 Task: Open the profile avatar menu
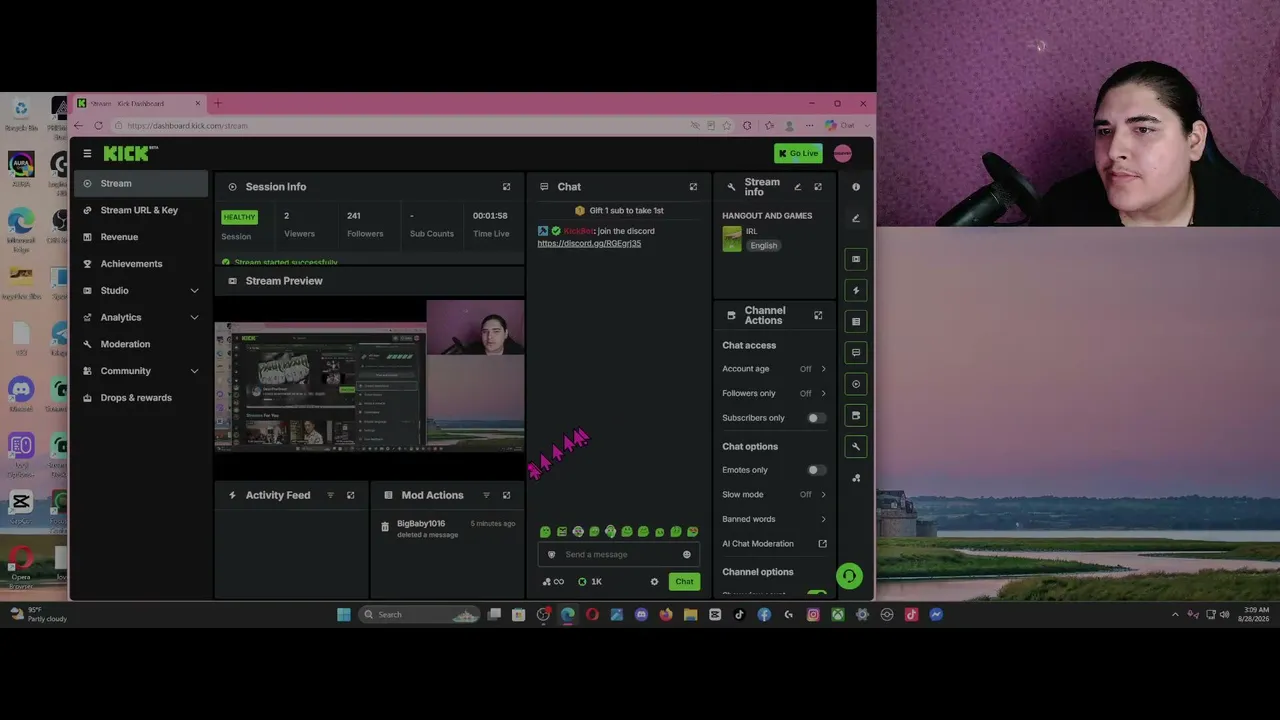coord(843,153)
